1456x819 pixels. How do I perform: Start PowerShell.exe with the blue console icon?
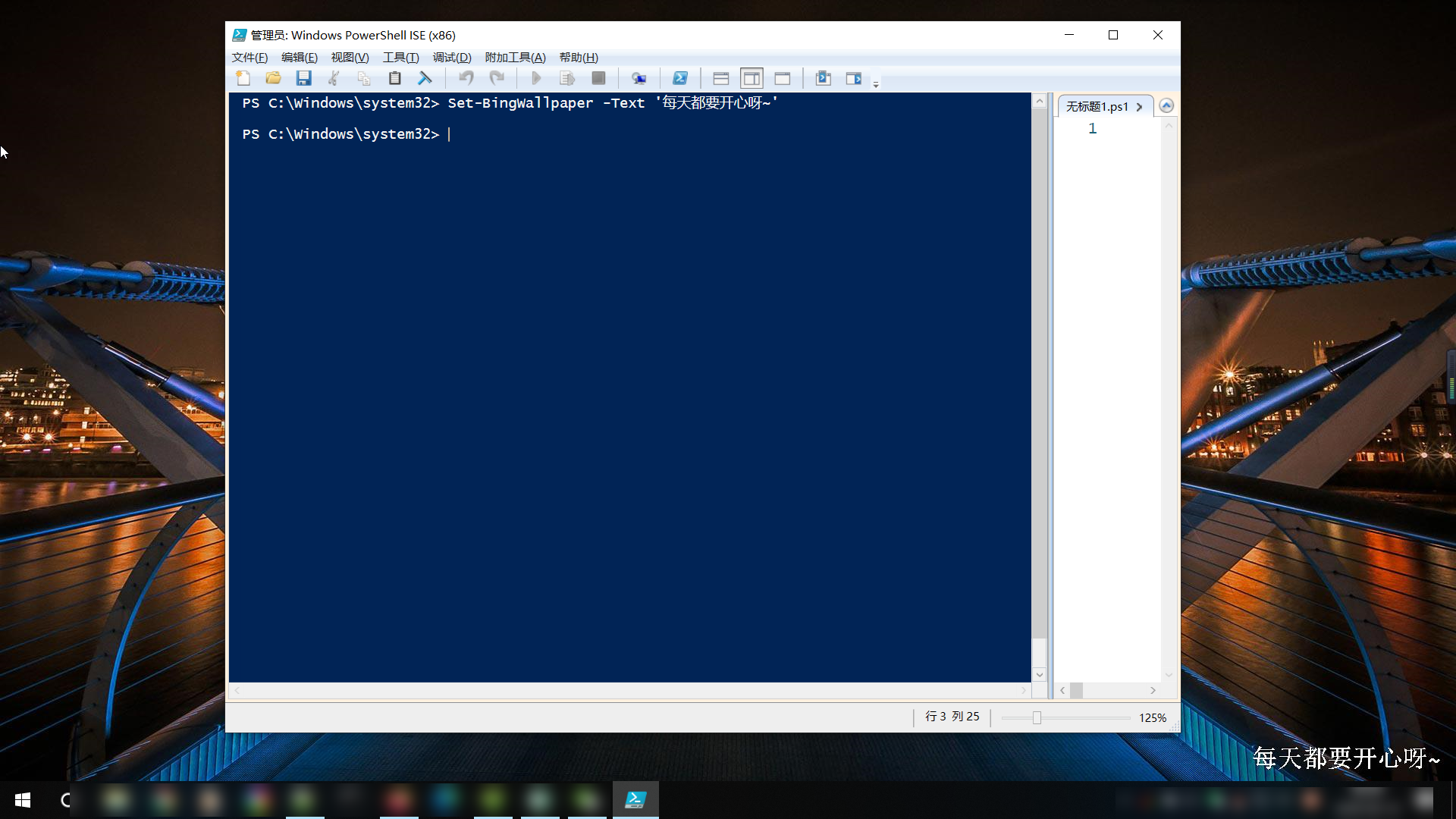pyautogui.click(x=680, y=78)
